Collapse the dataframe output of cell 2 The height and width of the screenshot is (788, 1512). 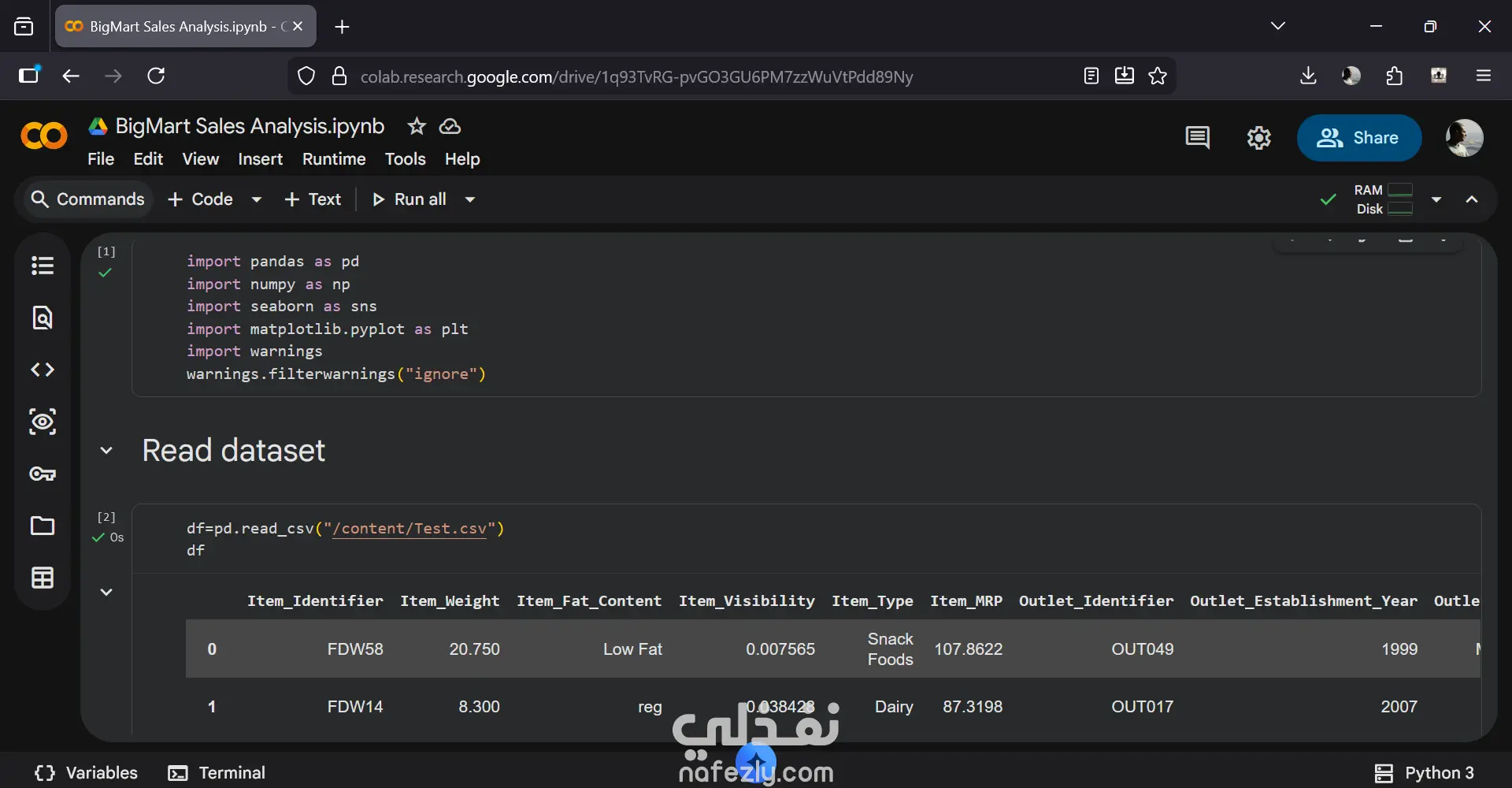[106, 592]
